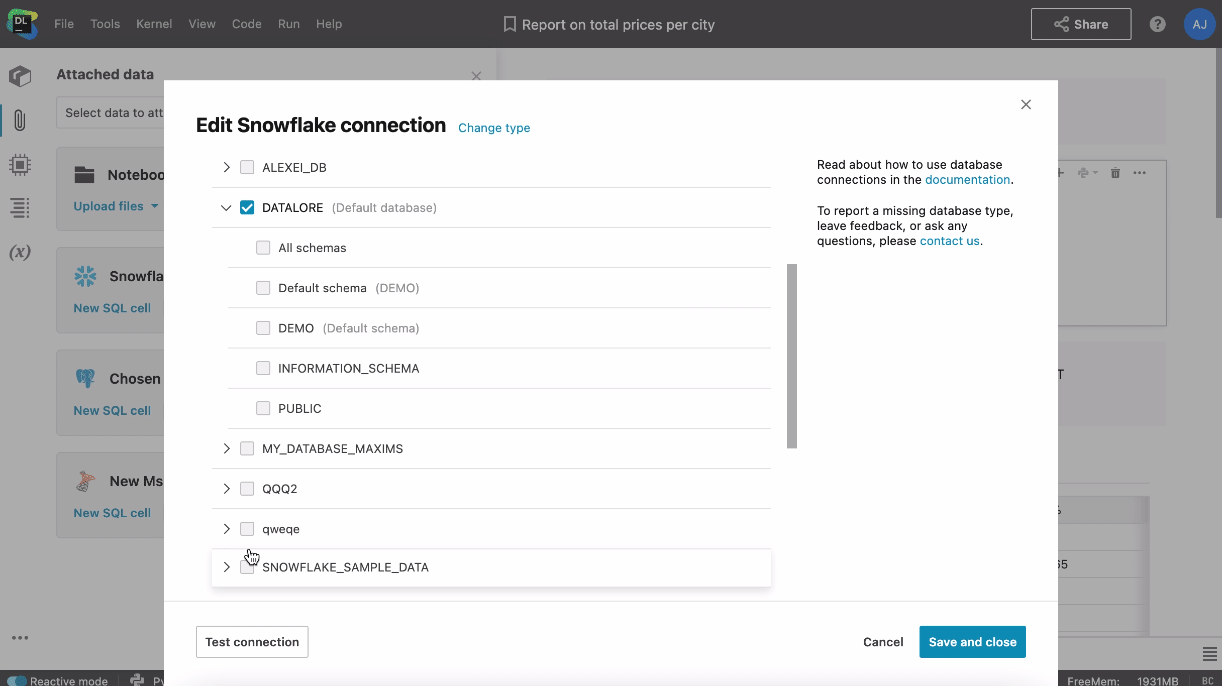Tick the Default schema (DEMO) checkbox
The height and width of the screenshot is (686, 1222).
pyautogui.click(x=263, y=288)
